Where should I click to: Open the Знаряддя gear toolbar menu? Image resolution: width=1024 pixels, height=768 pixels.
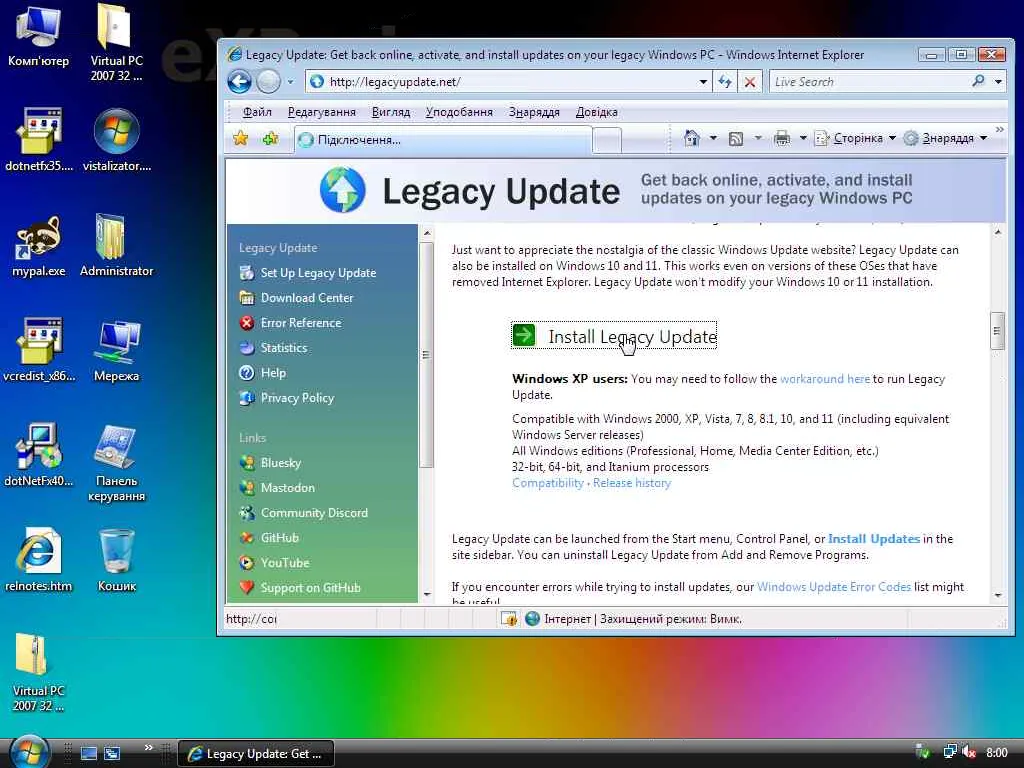(945, 138)
